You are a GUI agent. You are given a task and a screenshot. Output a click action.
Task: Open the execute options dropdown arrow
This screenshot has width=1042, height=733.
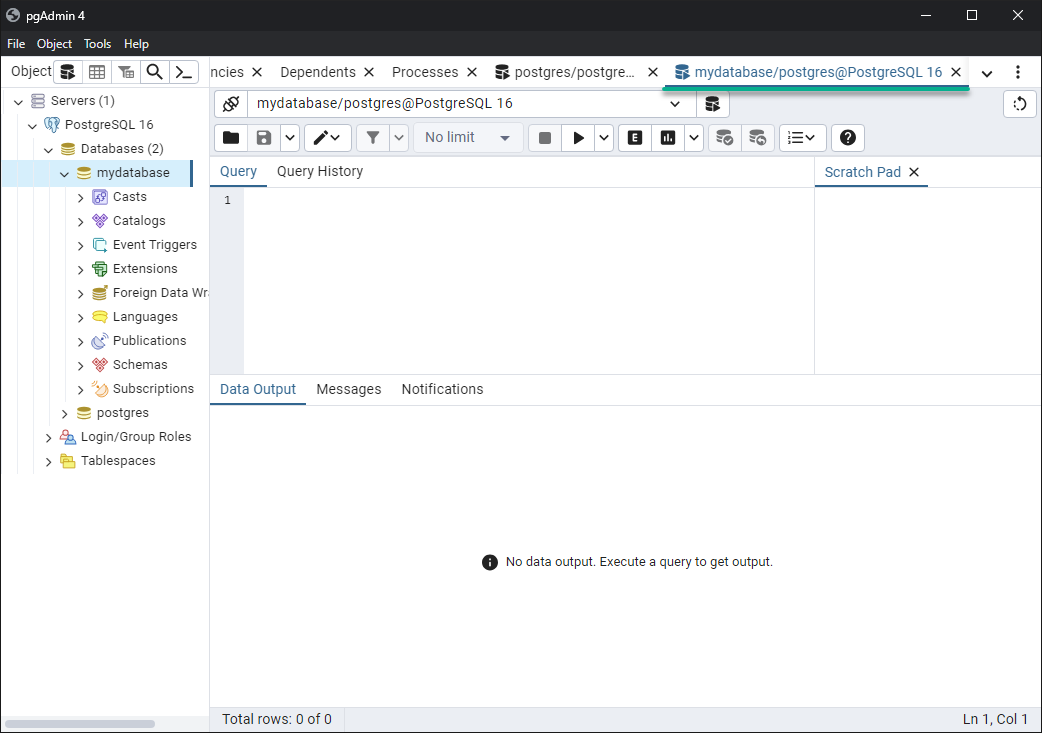603,138
